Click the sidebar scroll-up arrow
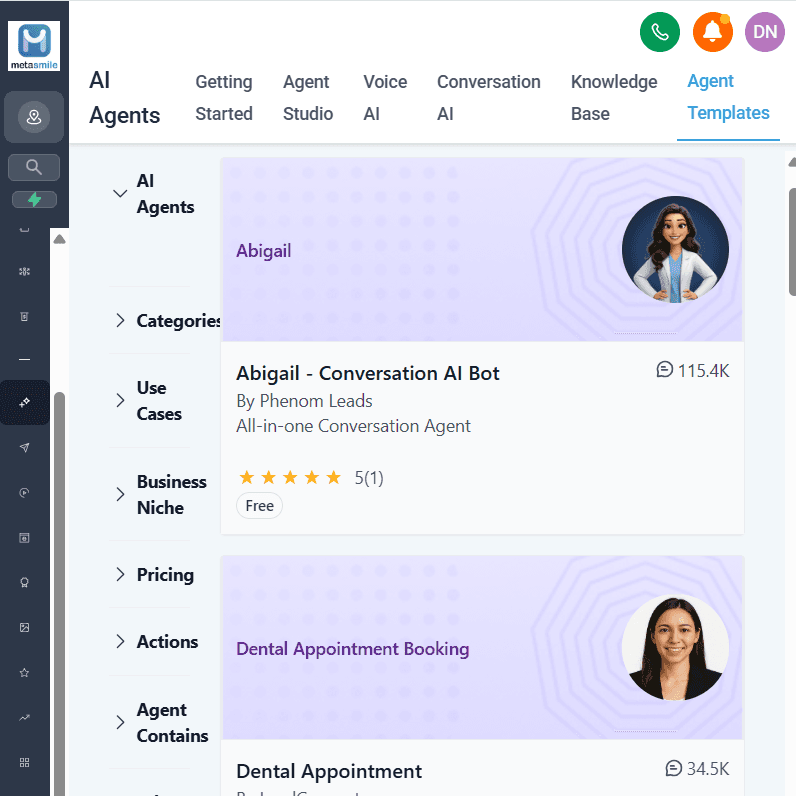 [x=59, y=239]
